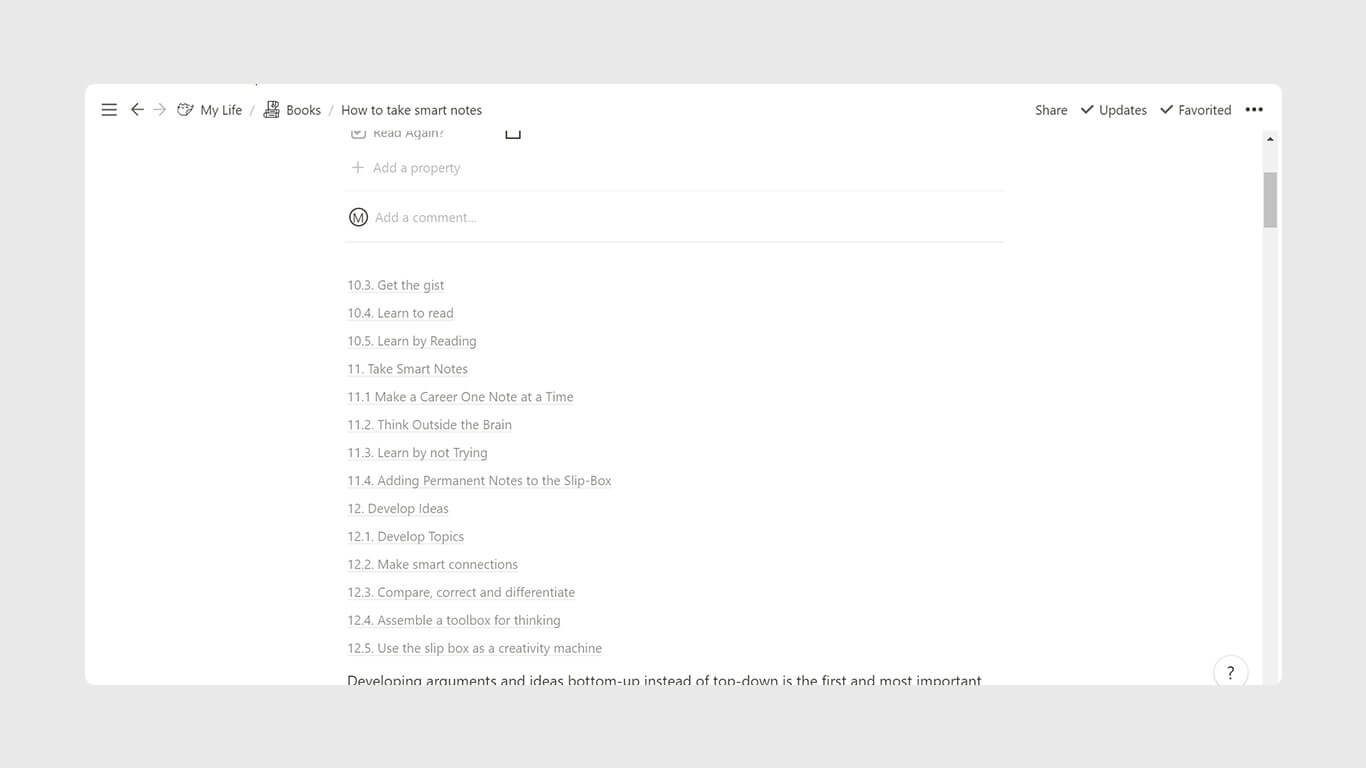The height and width of the screenshot is (768, 1366).
Task: Open the help question mark button
Action: point(1230,673)
